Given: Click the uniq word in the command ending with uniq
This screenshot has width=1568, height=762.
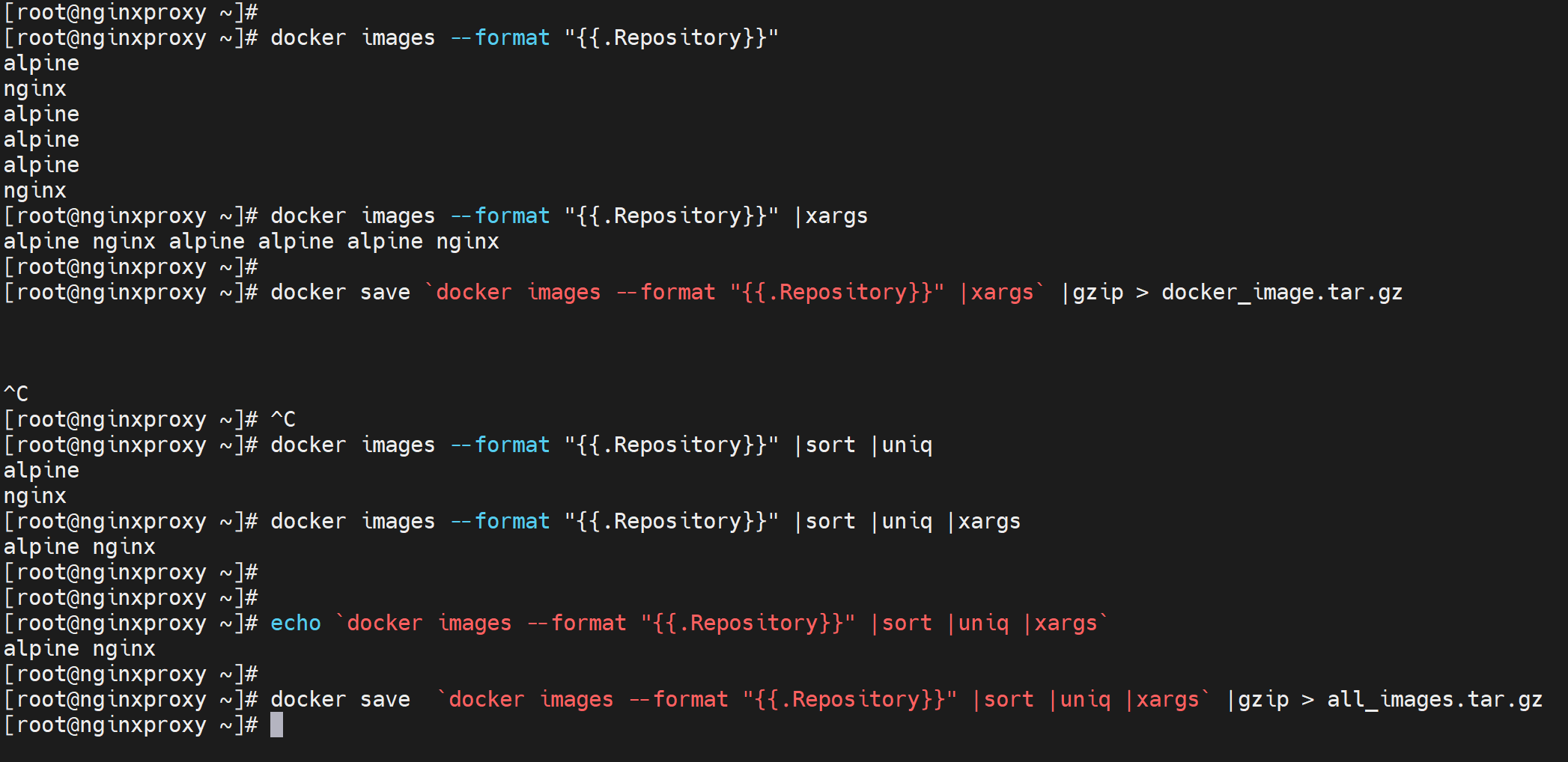Looking at the screenshot, I should point(907,445).
